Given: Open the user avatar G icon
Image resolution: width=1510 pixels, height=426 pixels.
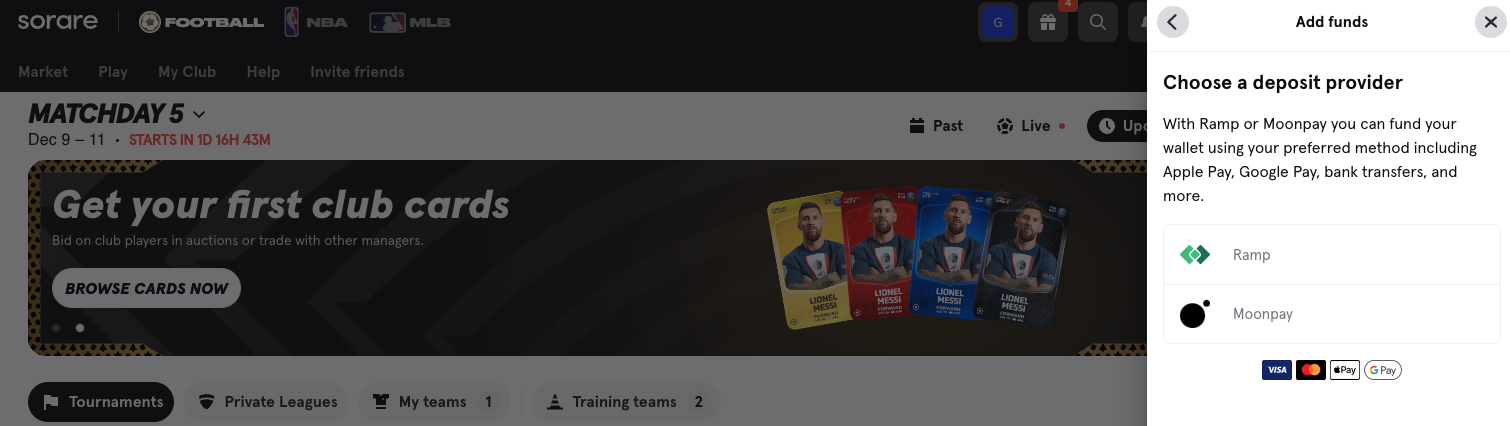Looking at the screenshot, I should coord(997,22).
